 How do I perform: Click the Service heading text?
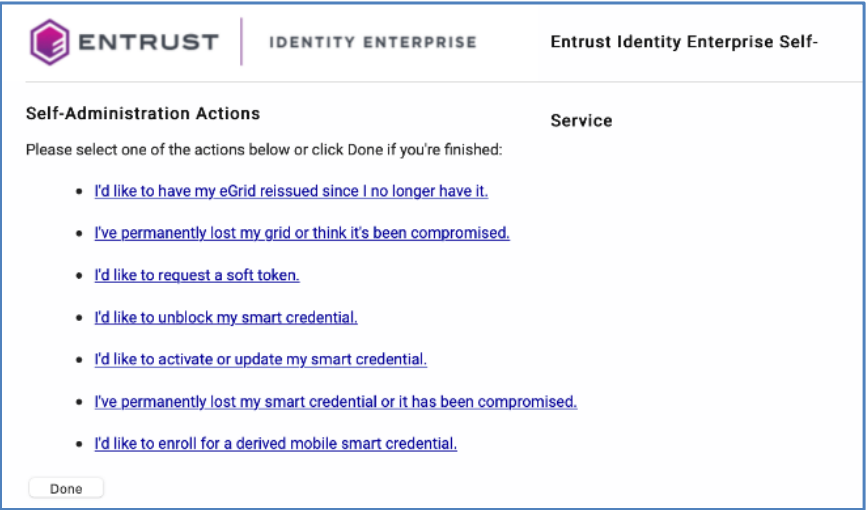pyautogui.click(x=581, y=121)
